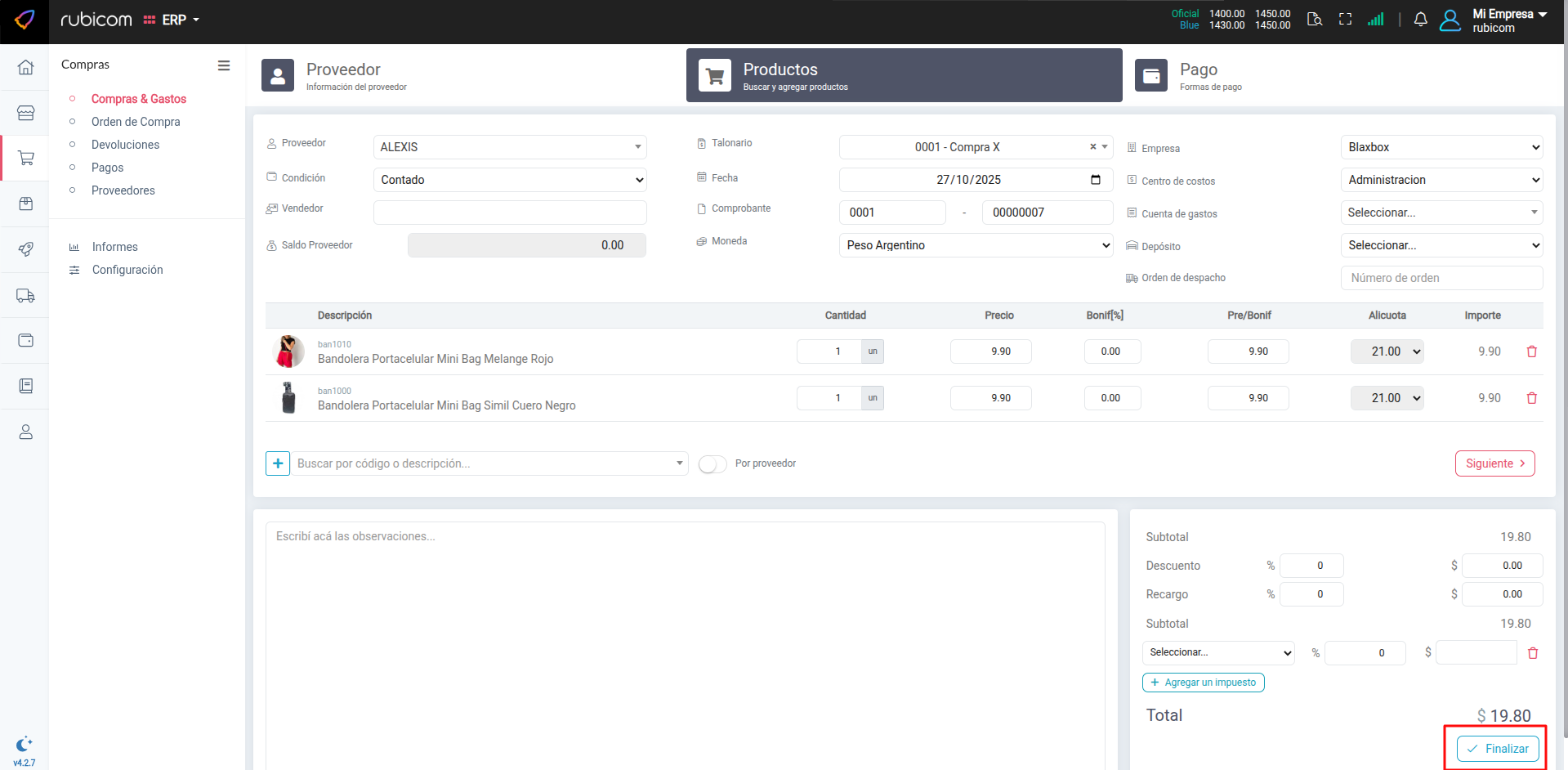
Task: Enable the Por proveedor toggle
Action: pyautogui.click(x=712, y=464)
